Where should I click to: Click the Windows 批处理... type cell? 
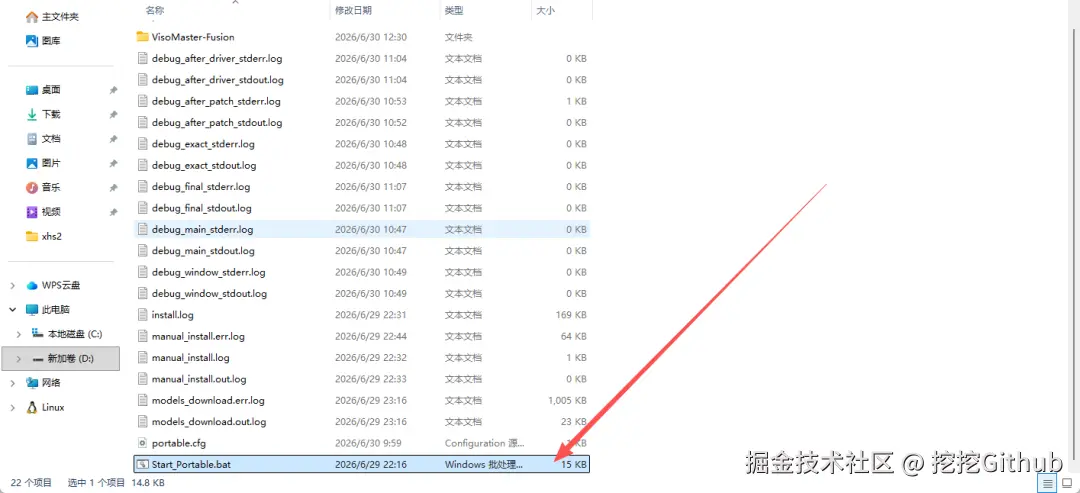click(484, 464)
